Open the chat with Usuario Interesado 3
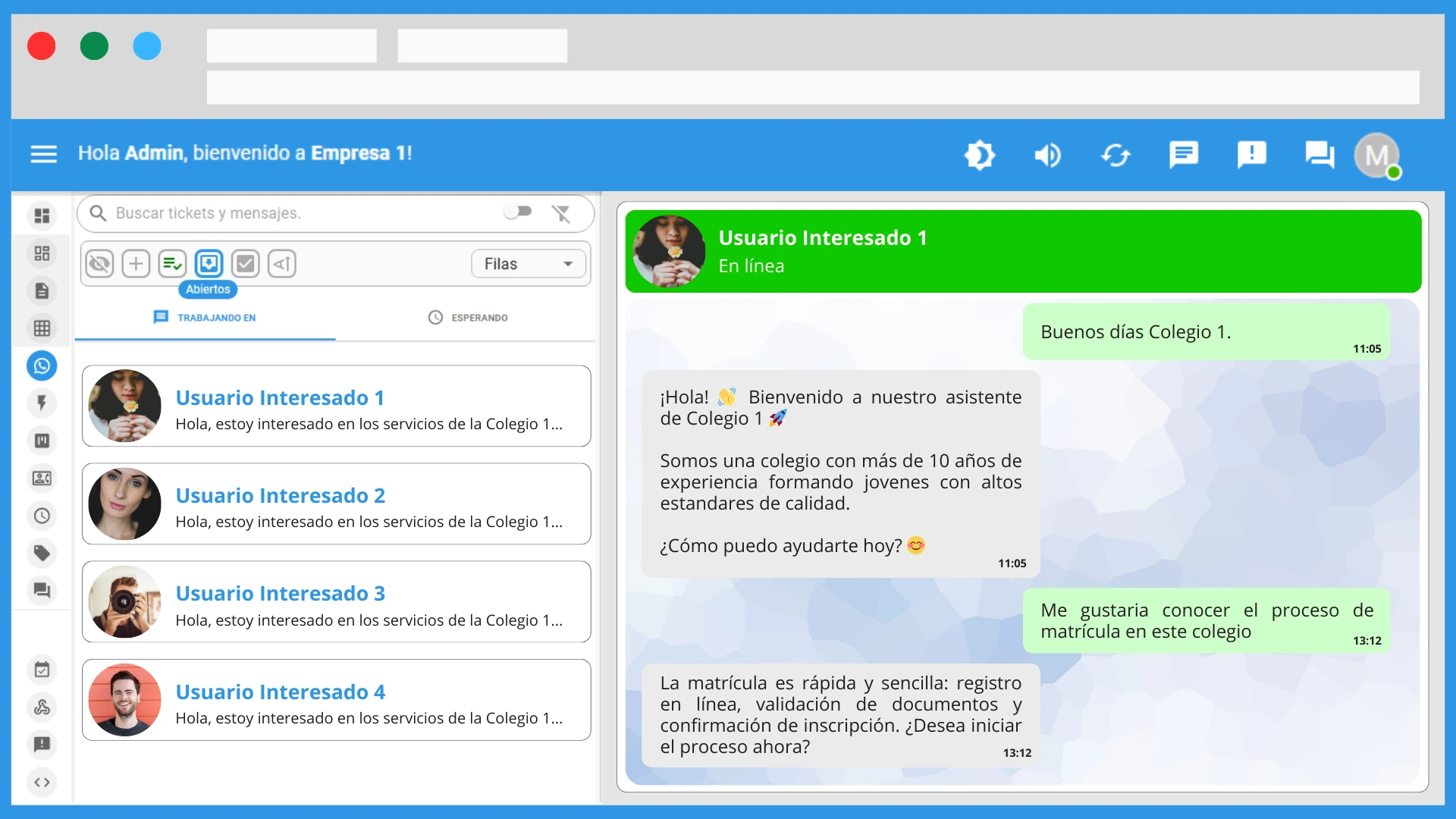The image size is (1456, 819). [336, 601]
